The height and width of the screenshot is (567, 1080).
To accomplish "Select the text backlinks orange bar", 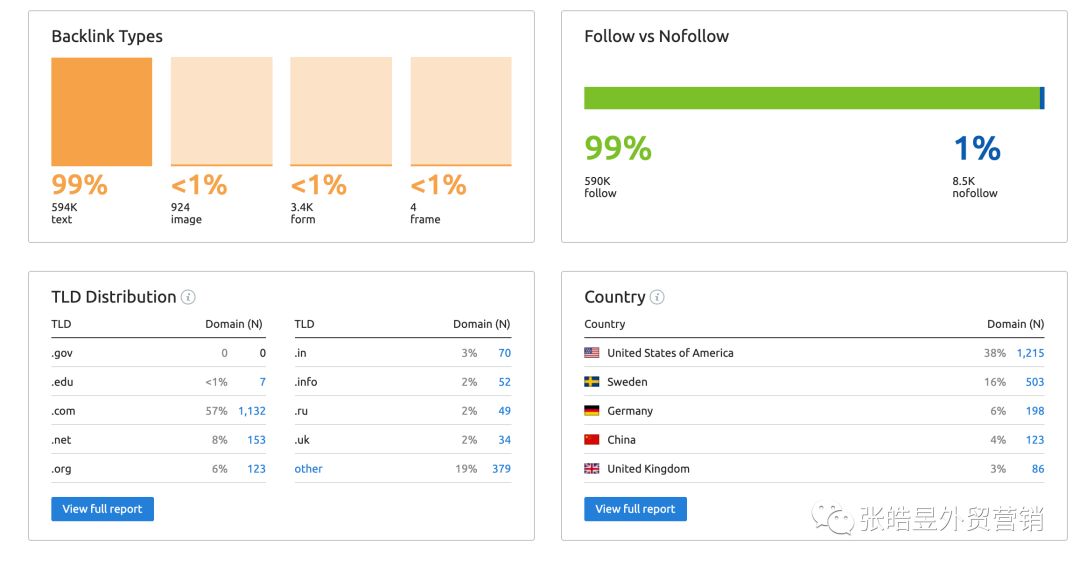I will pos(102,112).
